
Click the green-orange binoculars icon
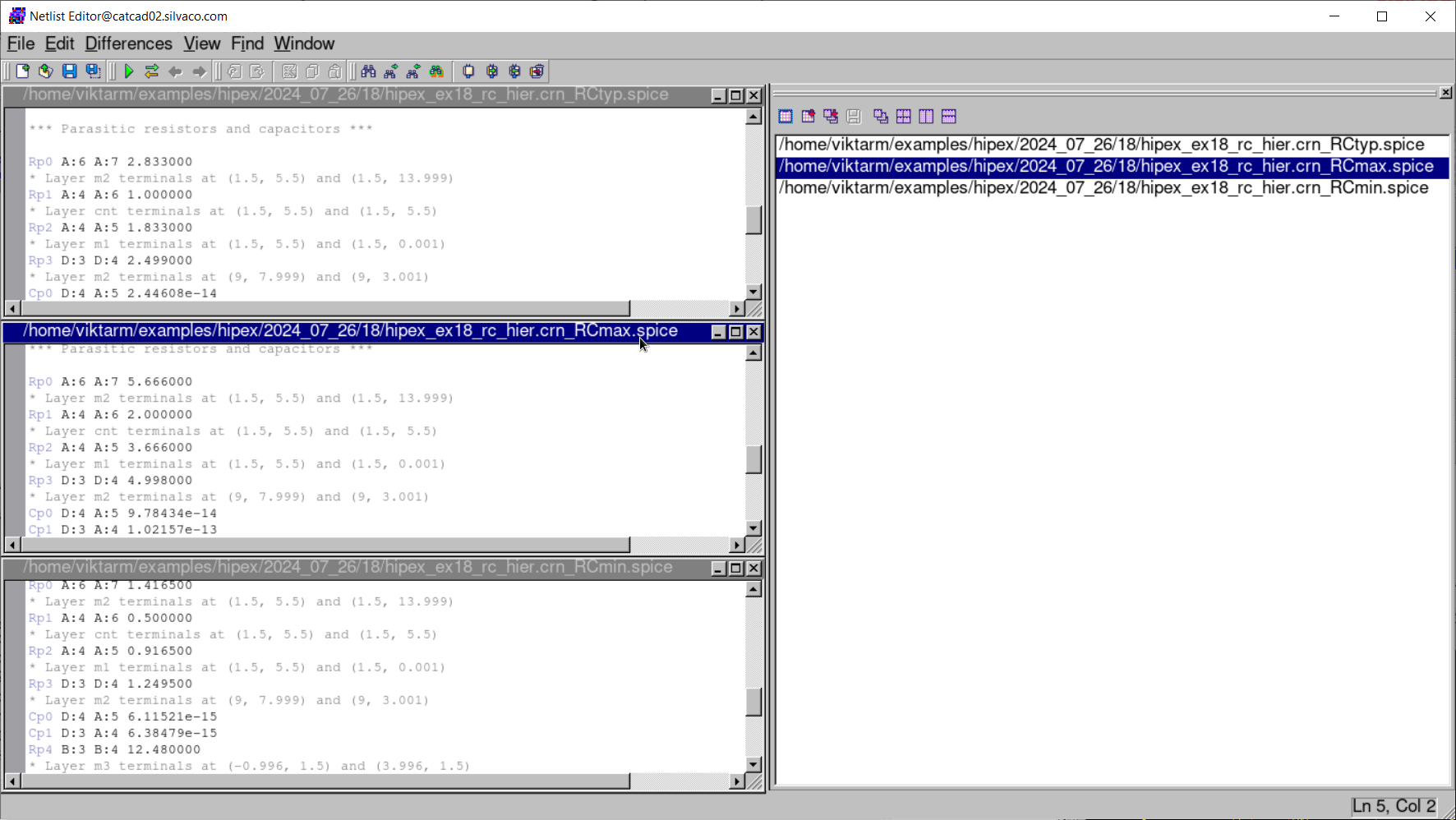[436, 71]
